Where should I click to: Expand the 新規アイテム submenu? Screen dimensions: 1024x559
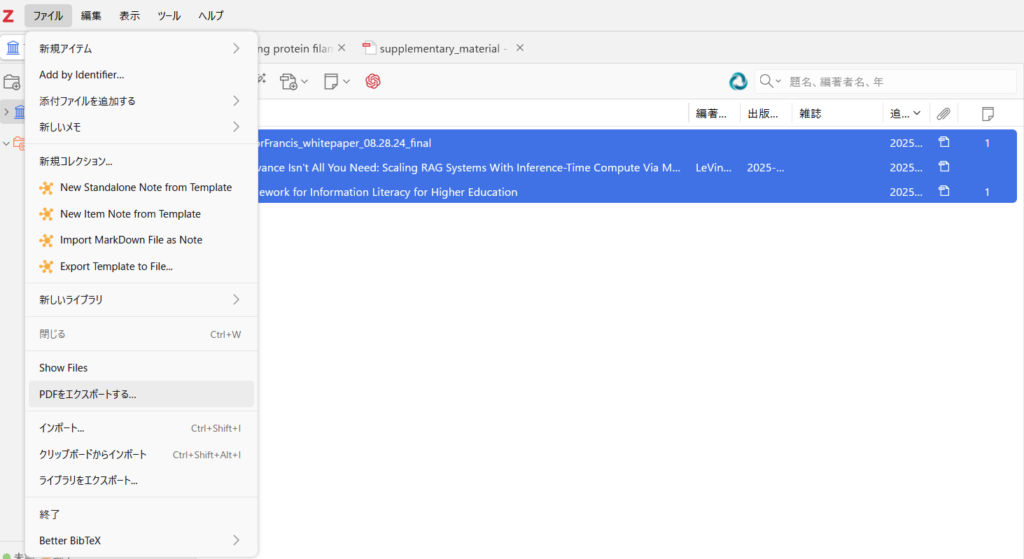140,48
